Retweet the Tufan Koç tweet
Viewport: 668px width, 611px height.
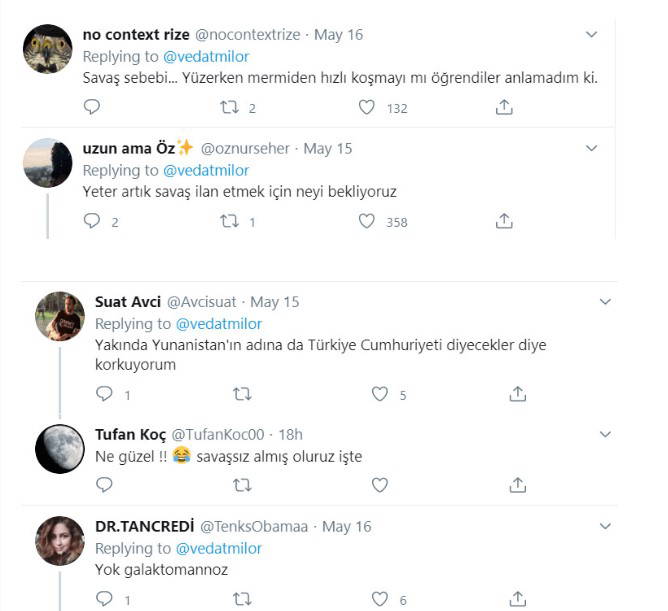(241, 485)
